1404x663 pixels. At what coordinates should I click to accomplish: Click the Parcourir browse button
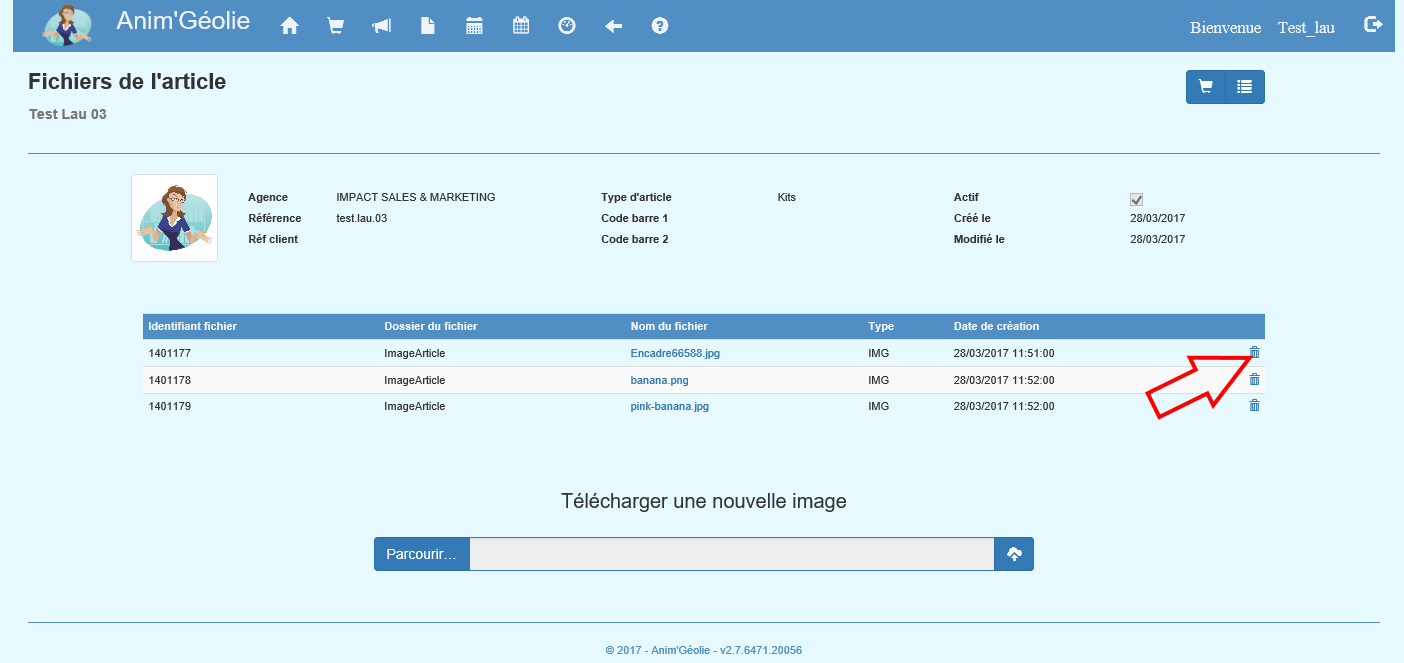click(421, 554)
